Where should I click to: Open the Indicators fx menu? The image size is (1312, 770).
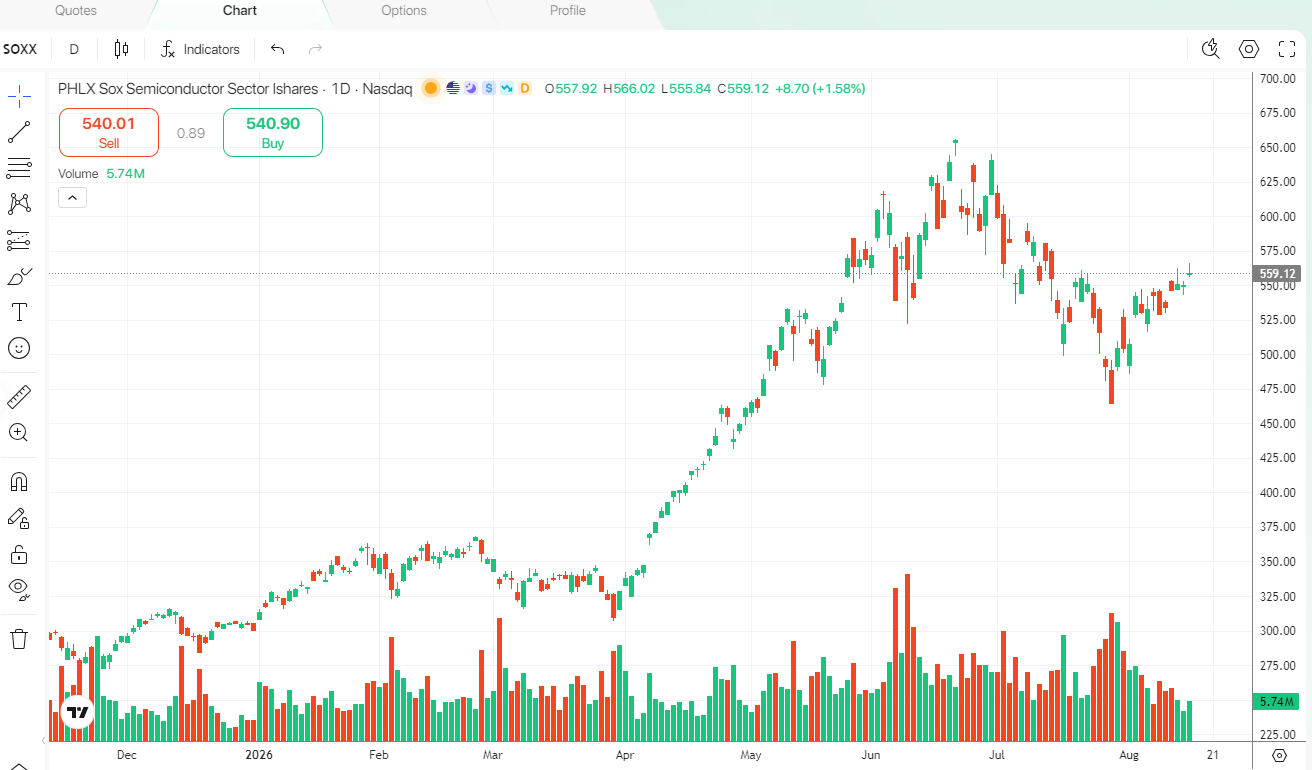pyautogui.click(x=201, y=49)
